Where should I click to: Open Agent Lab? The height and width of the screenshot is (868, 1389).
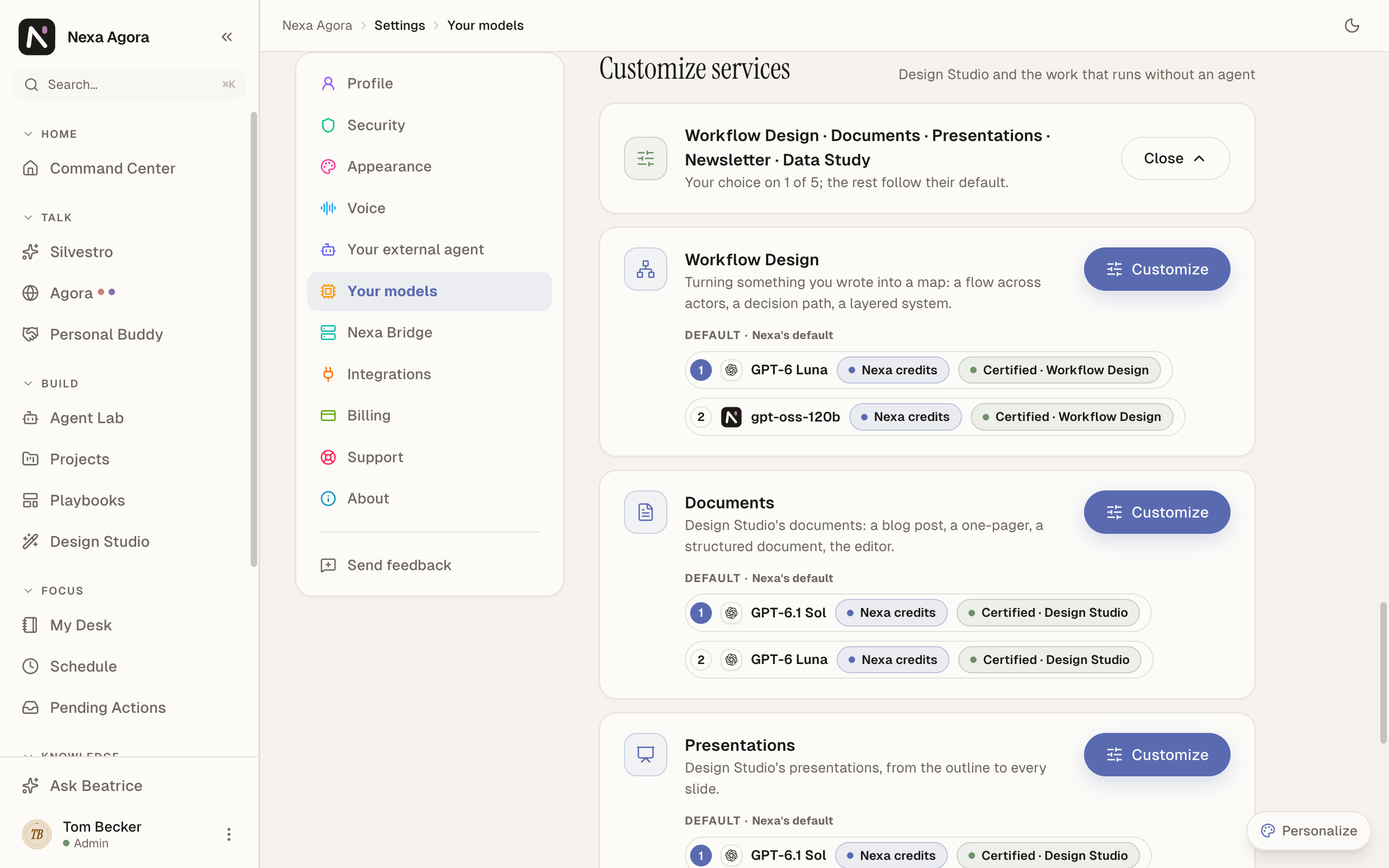coord(130,418)
